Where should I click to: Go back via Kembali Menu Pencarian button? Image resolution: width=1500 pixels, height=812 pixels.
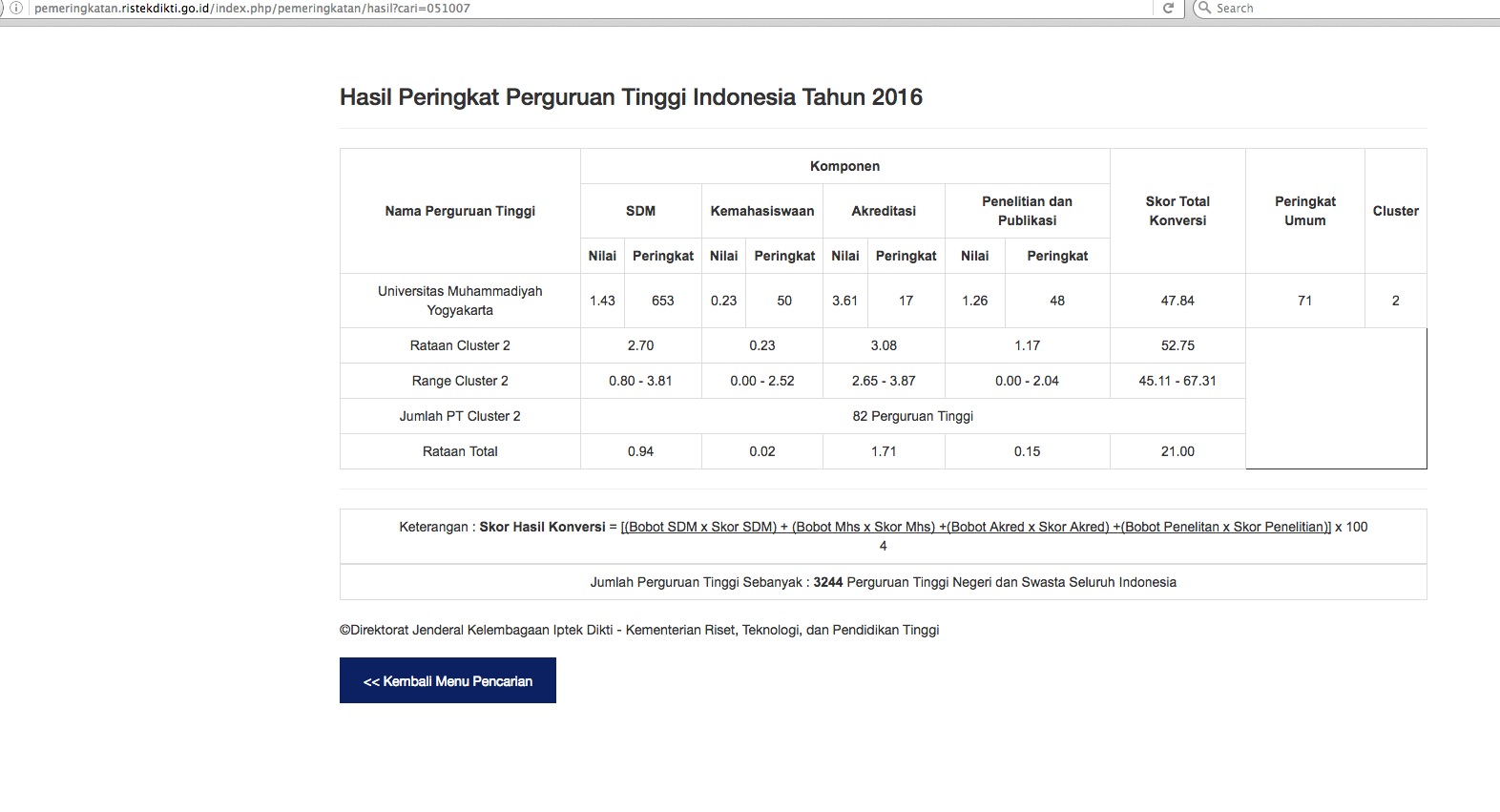(x=448, y=680)
